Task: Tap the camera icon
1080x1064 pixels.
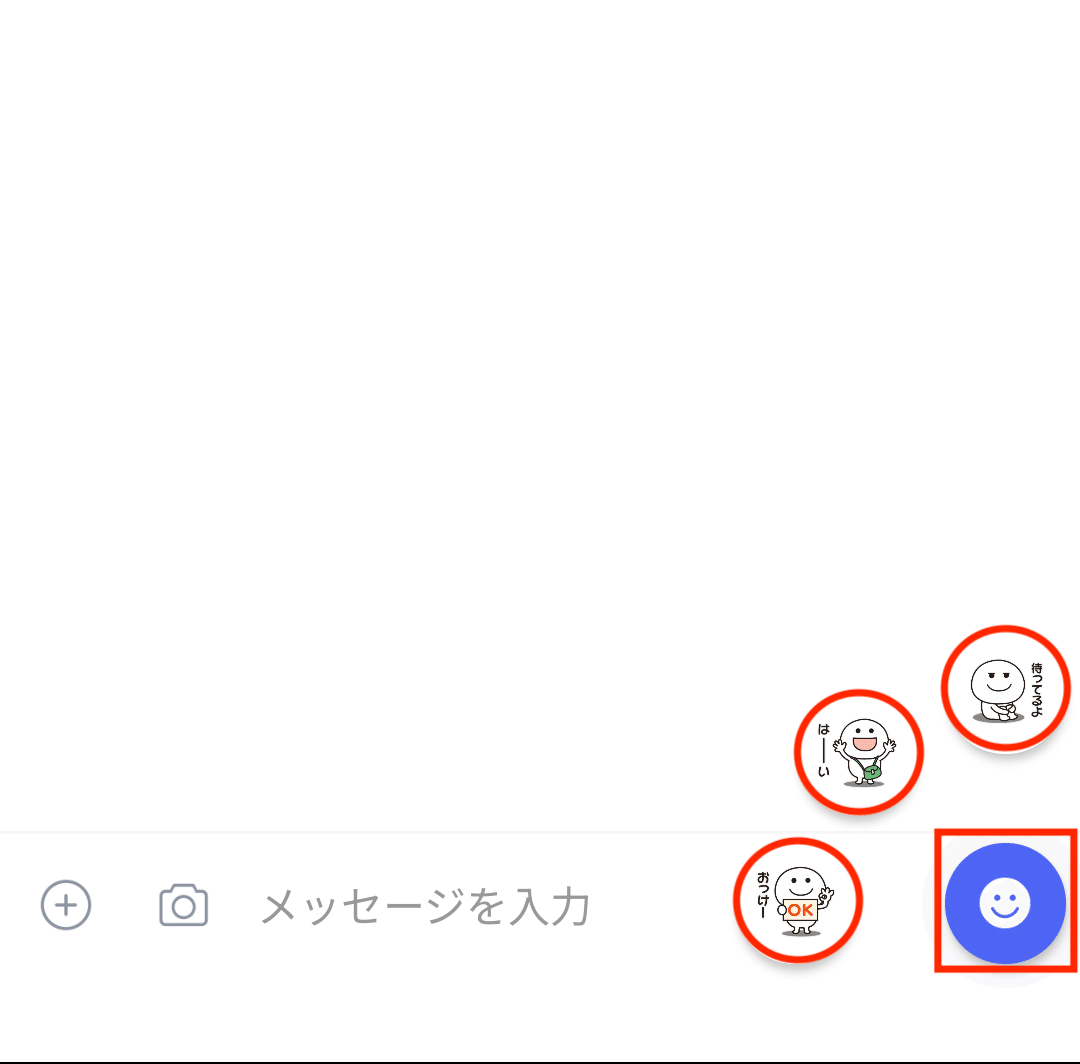Action: (183, 905)
